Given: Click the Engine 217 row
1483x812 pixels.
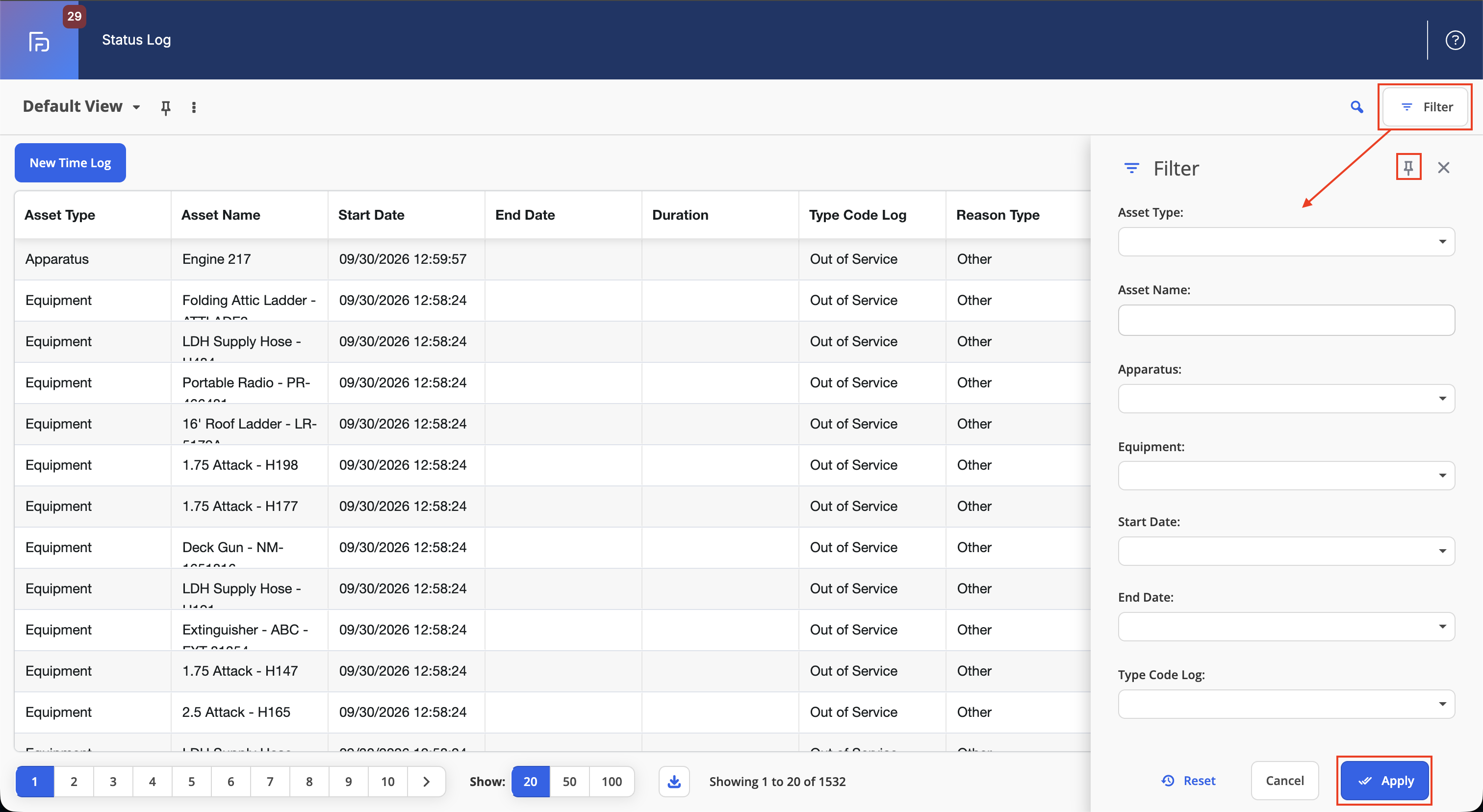Looking at the screenshot, I should coord(553,259).
